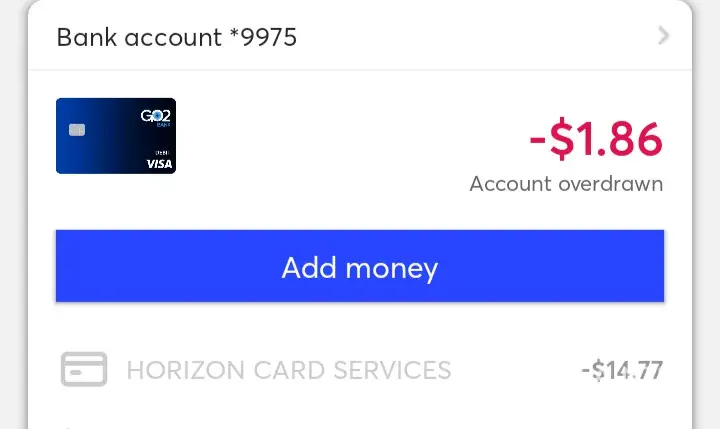Tap the Bank account *9975 title
This screenshot has height=429, width=720.
[177, 37]
